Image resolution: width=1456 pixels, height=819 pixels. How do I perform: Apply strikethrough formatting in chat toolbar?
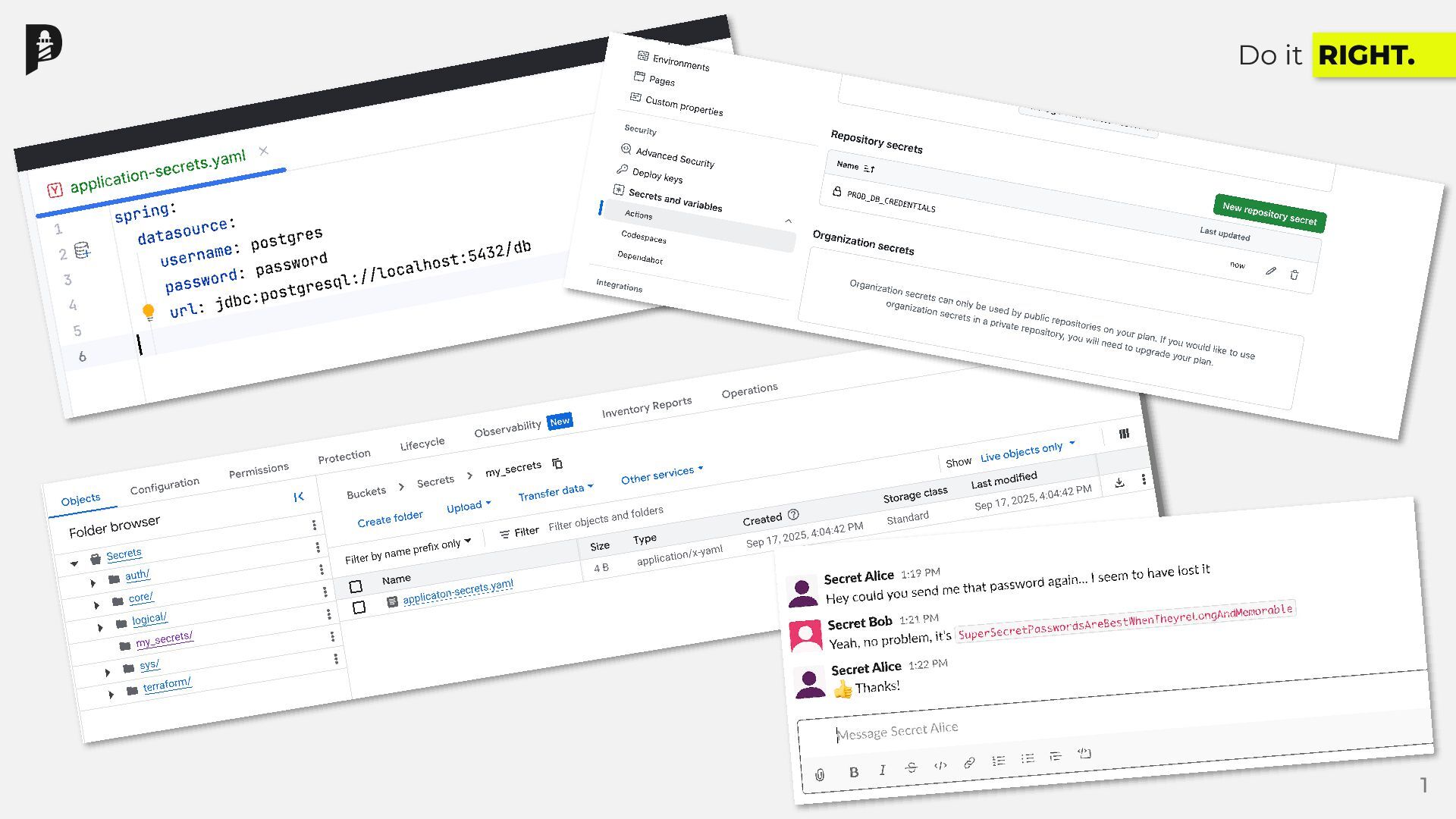(911, 767)
